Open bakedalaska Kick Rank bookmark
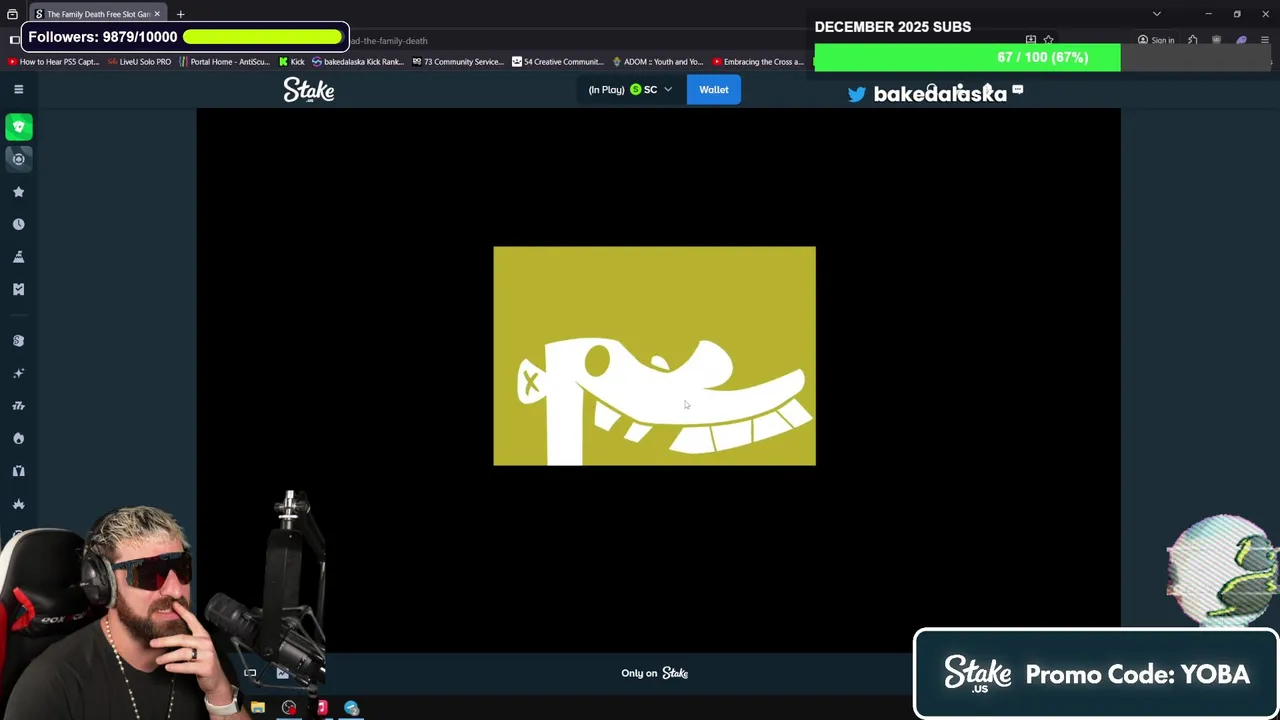The width and height of the screenshot is (1280, 720). coord(358,62)
